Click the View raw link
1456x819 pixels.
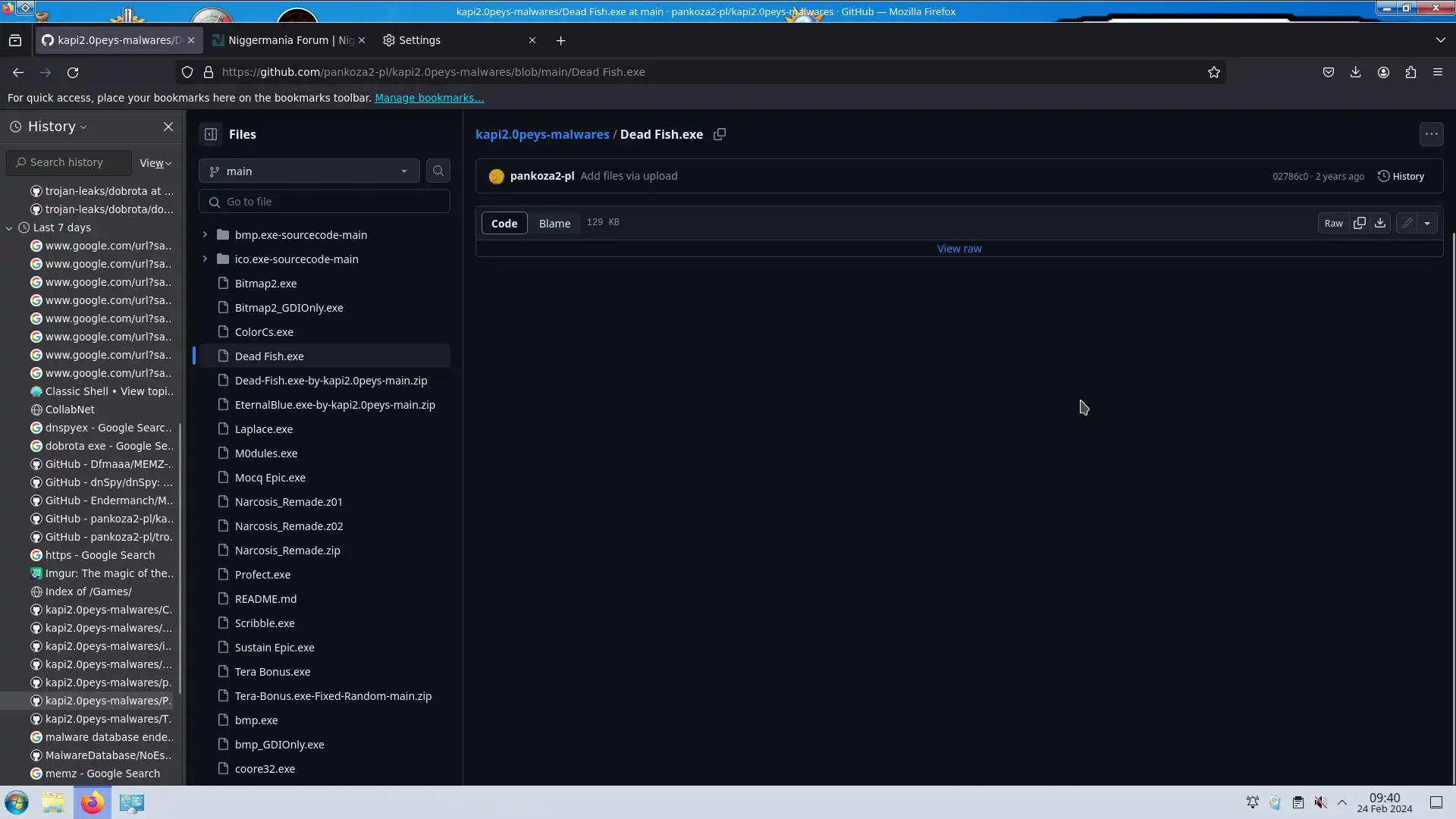pos(959,249)
